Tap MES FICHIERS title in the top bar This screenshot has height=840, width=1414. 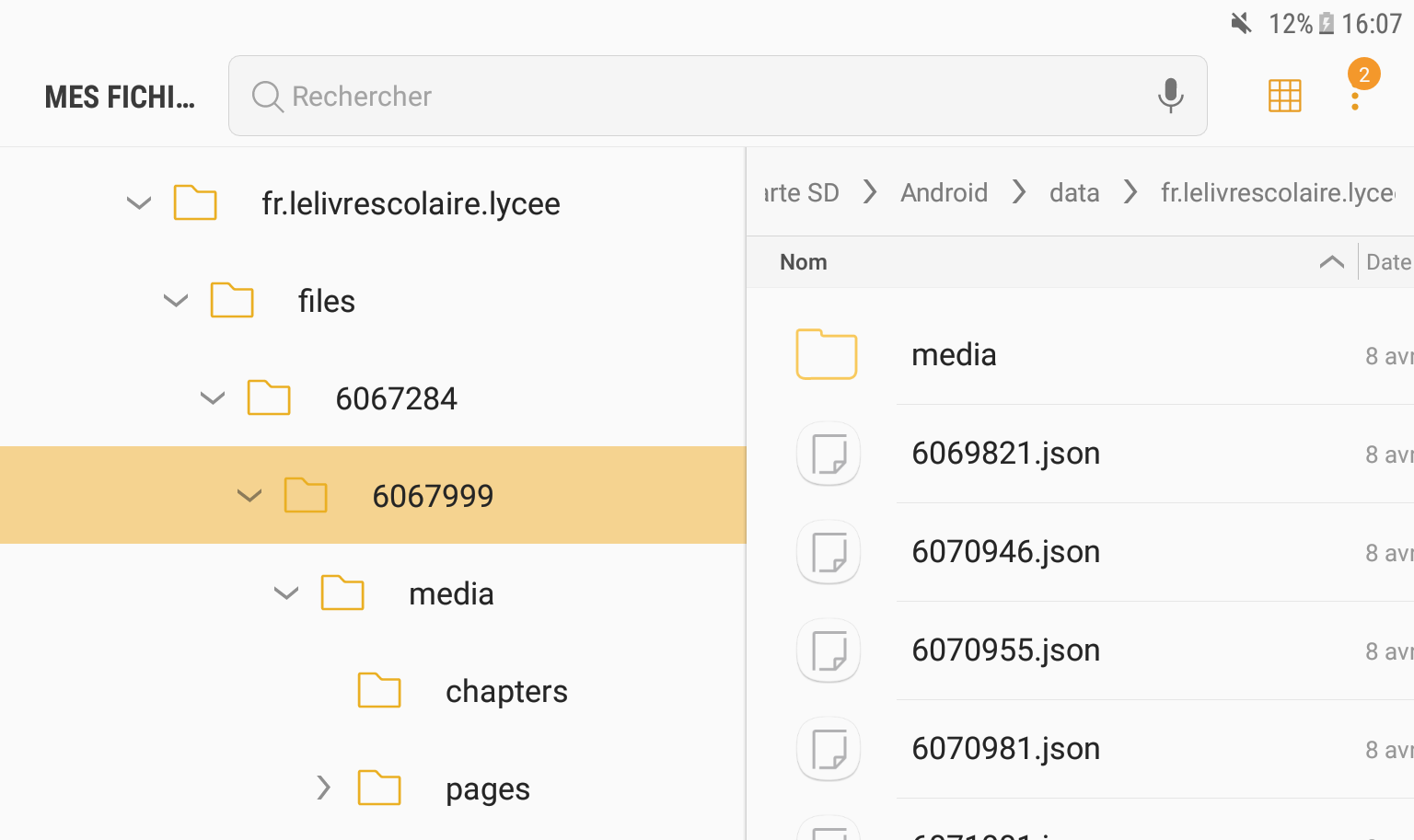(120, 96)
